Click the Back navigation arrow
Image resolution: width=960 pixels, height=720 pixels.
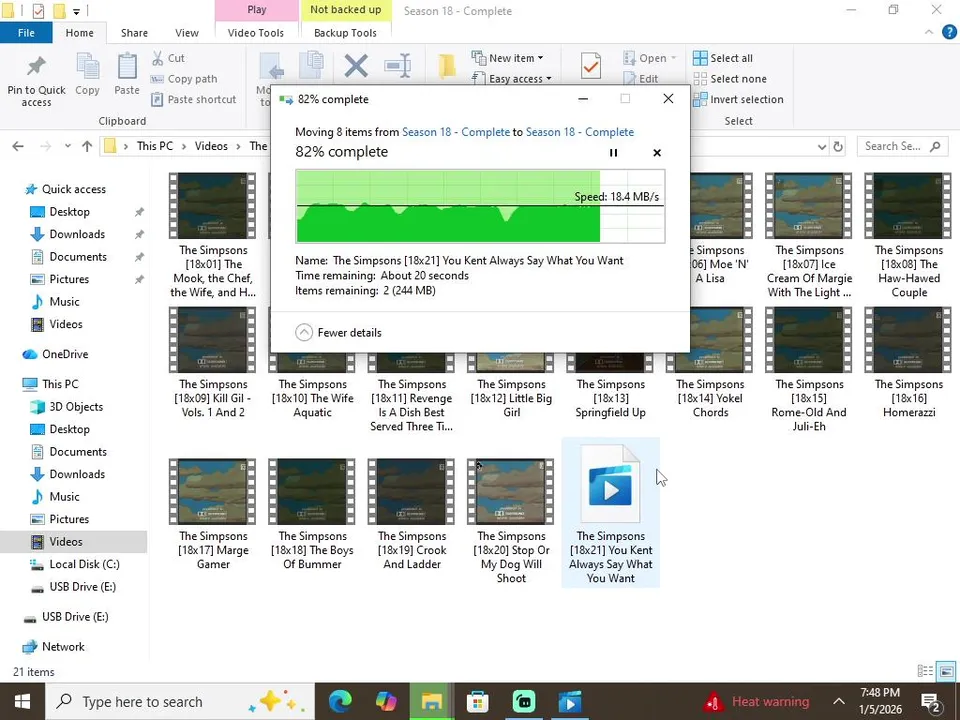[18, 146]
